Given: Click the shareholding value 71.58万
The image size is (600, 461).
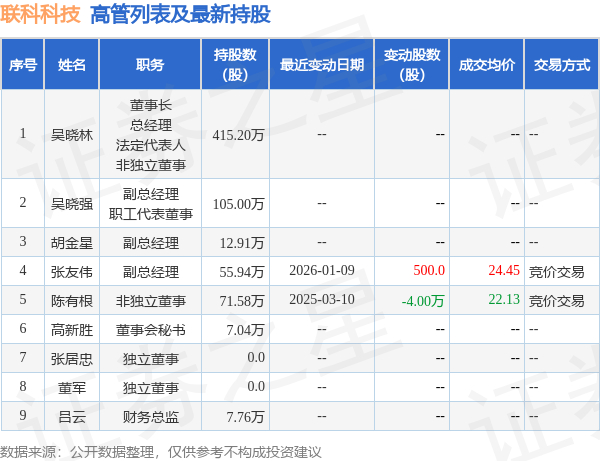Looking at the screenshot, I should point(242,301).
